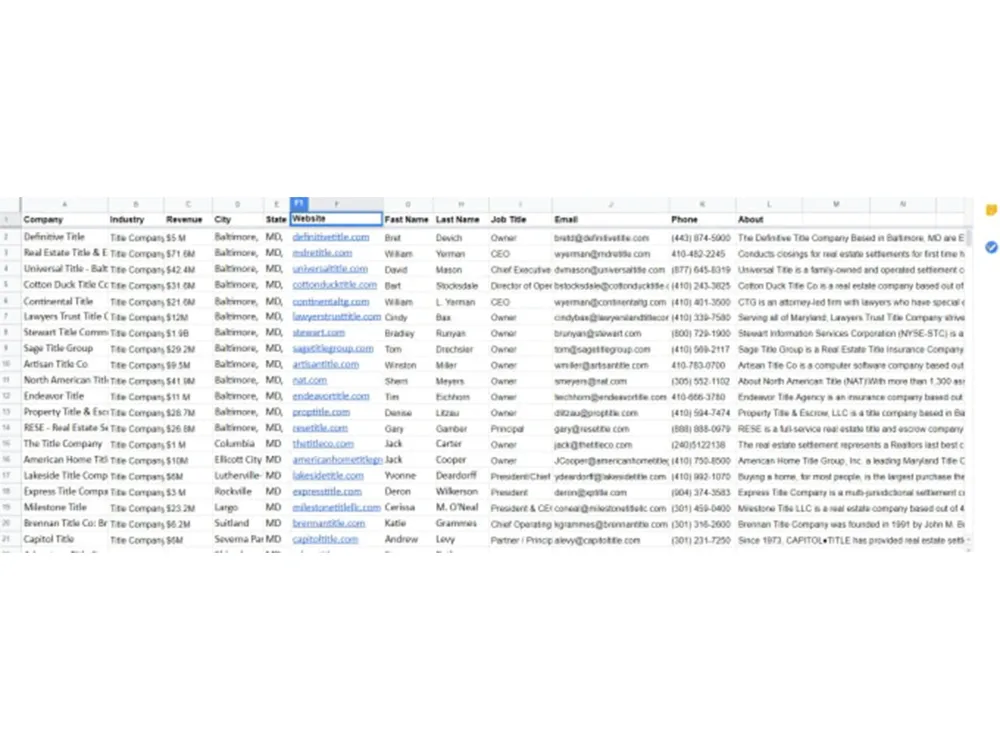Open the milestonetitlellc.com link

[336, 508]
